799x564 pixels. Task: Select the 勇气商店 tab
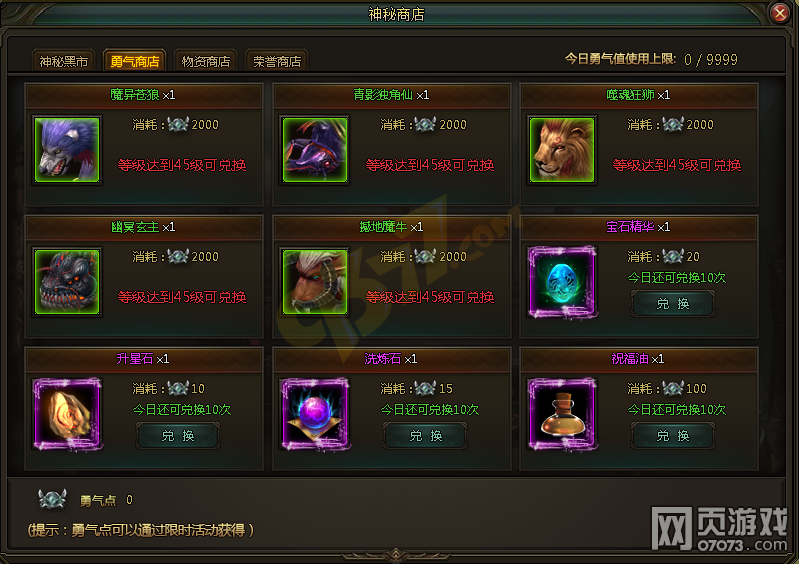(x=135, y=61)
